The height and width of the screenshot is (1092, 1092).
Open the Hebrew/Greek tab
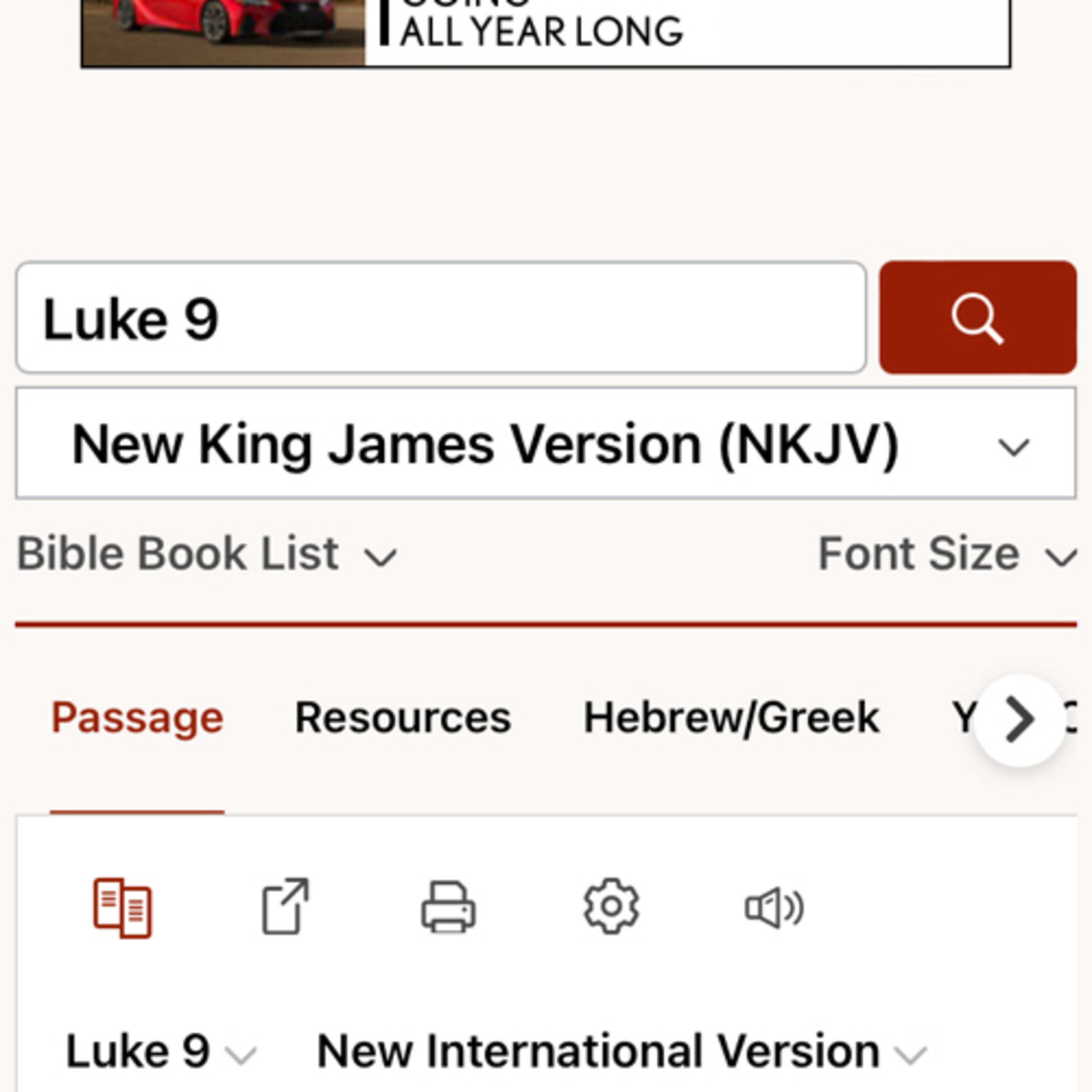(x=731, y=718)
